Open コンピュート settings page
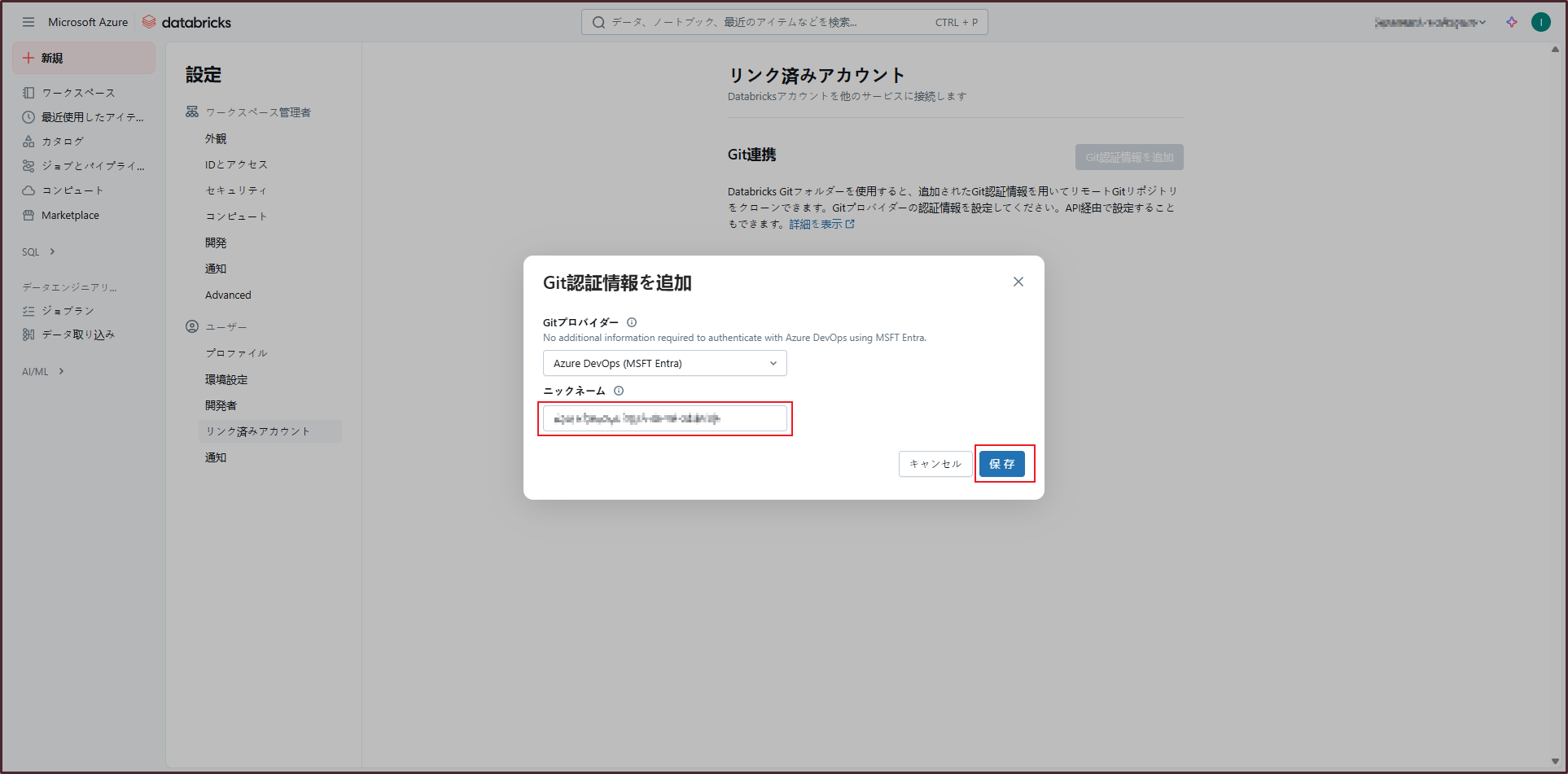Image resolution: width=1568 pixels, height=774 pixels. 236,216
